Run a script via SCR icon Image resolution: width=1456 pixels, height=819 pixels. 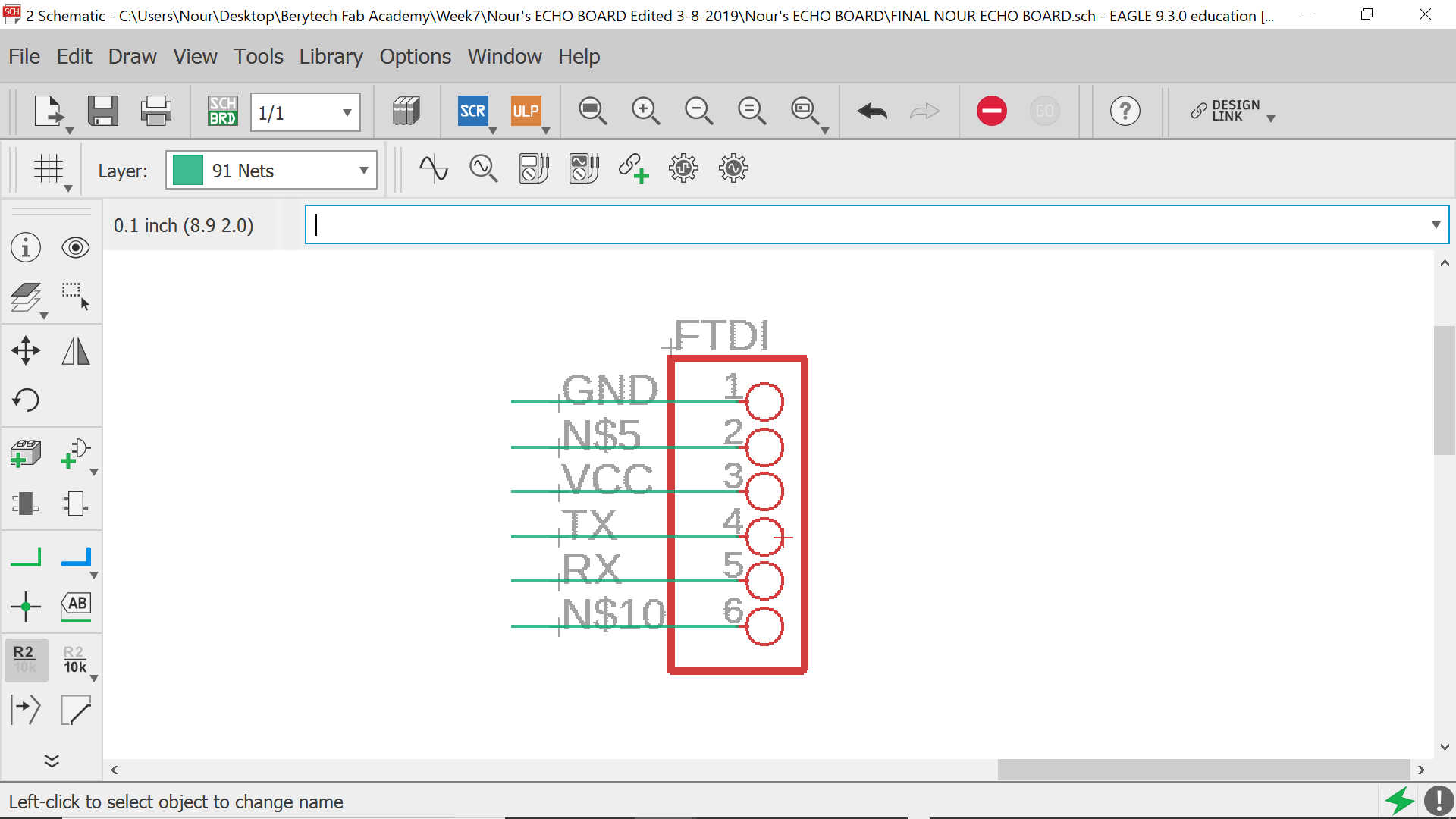pyautogui.click(x=472, y=111)
